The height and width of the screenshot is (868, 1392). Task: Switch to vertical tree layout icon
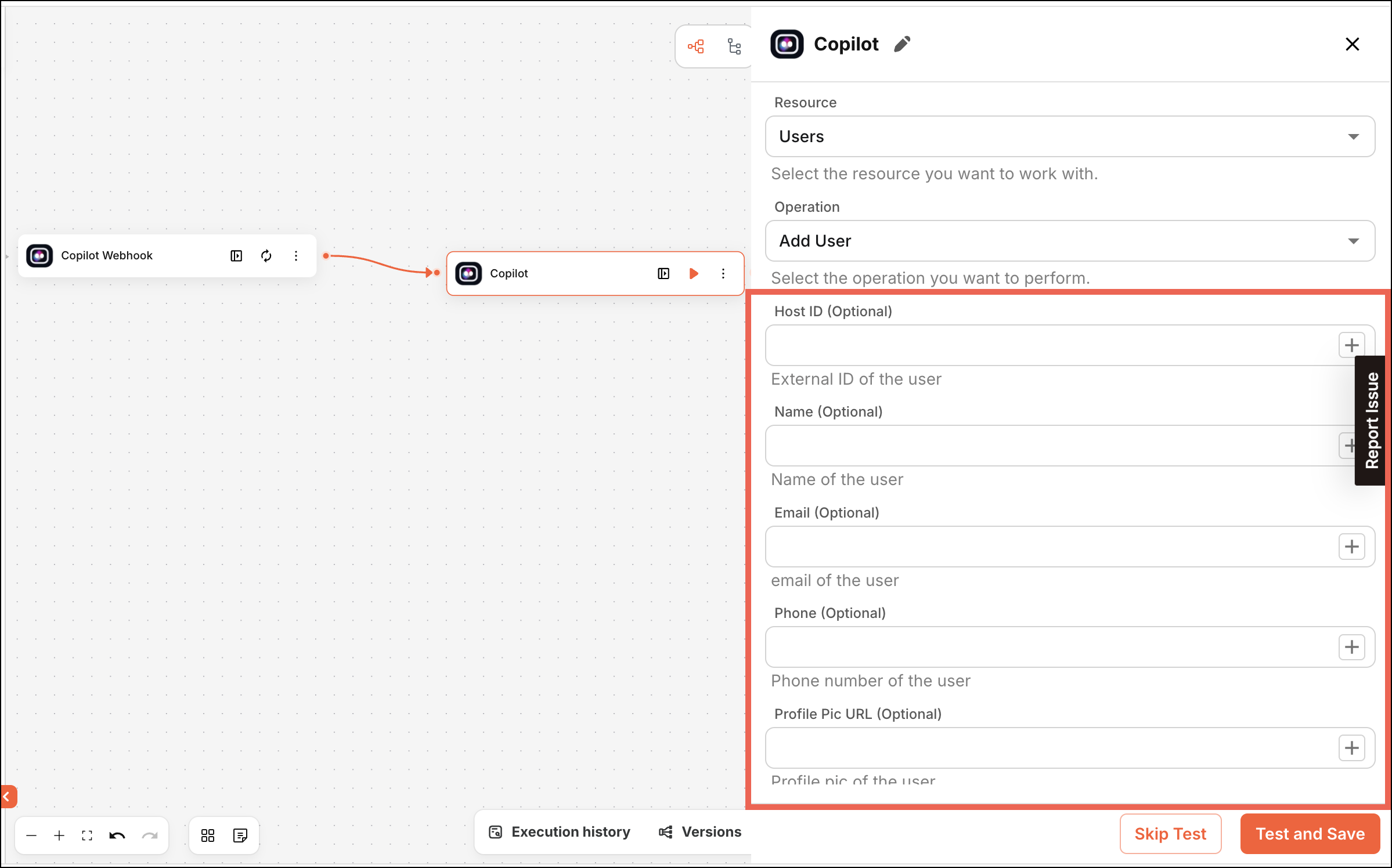(x=734, y=46)
